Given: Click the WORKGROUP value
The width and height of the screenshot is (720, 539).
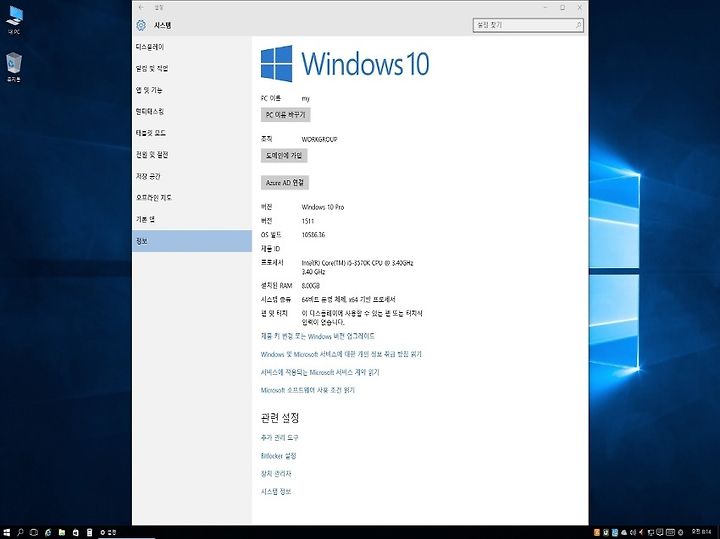Looking at the screenshot, I should (x=320, y=140).
